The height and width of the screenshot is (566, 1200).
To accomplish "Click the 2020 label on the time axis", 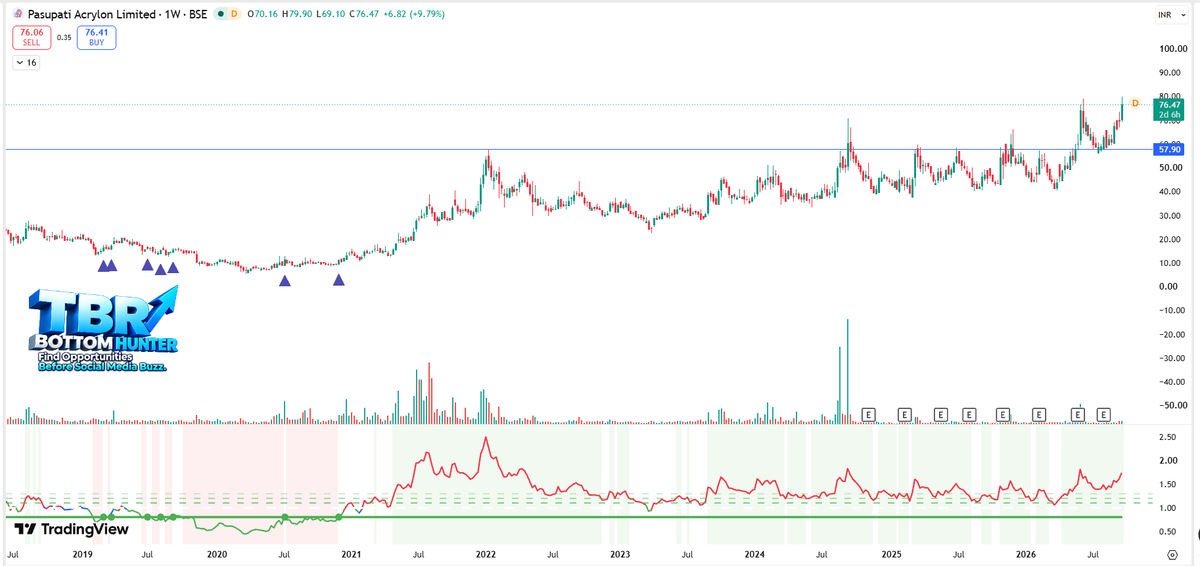I will [217, 553].
